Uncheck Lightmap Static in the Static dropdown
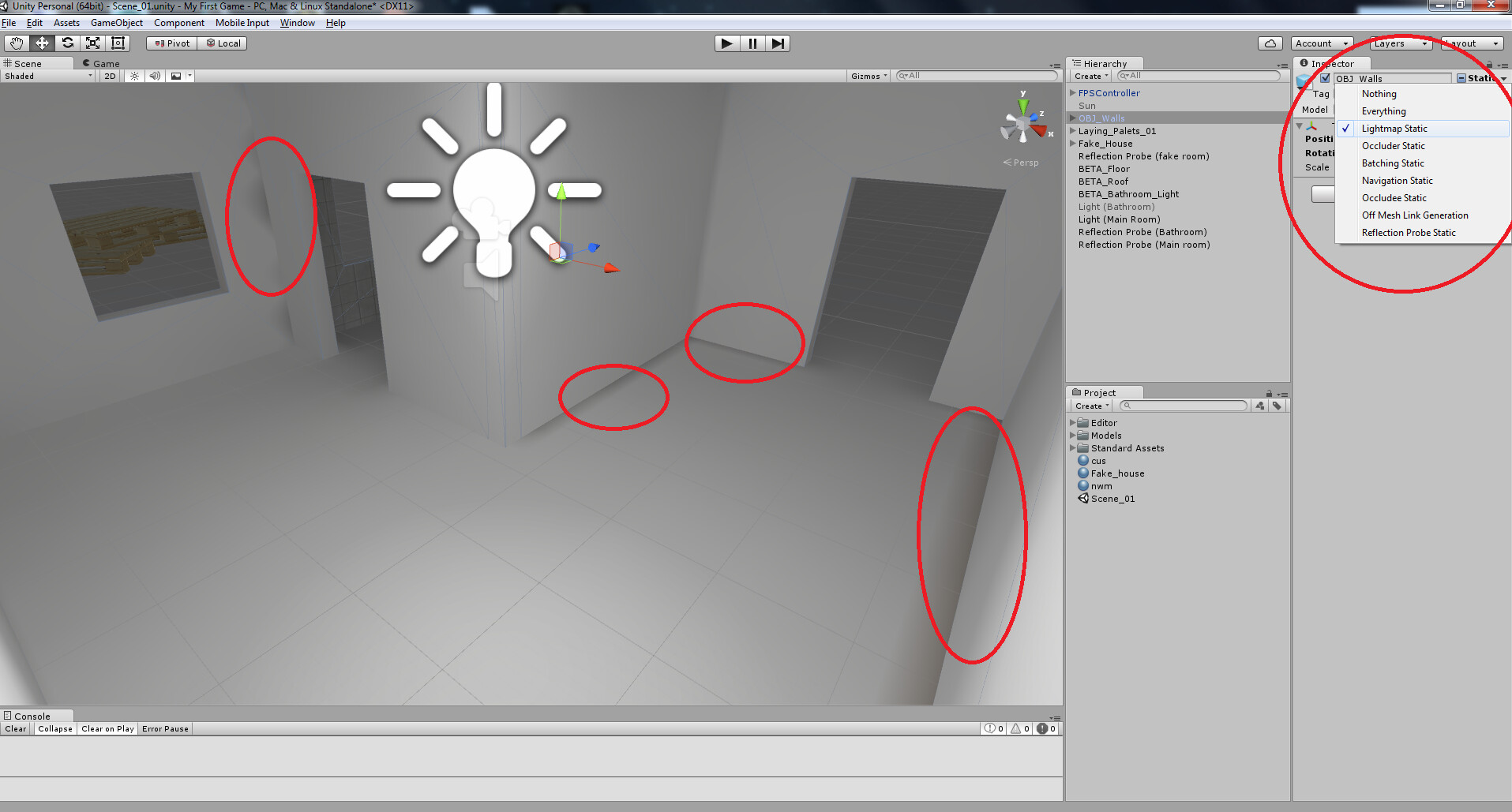Screen dimensions: 1512x812 tap(1394, 128)
